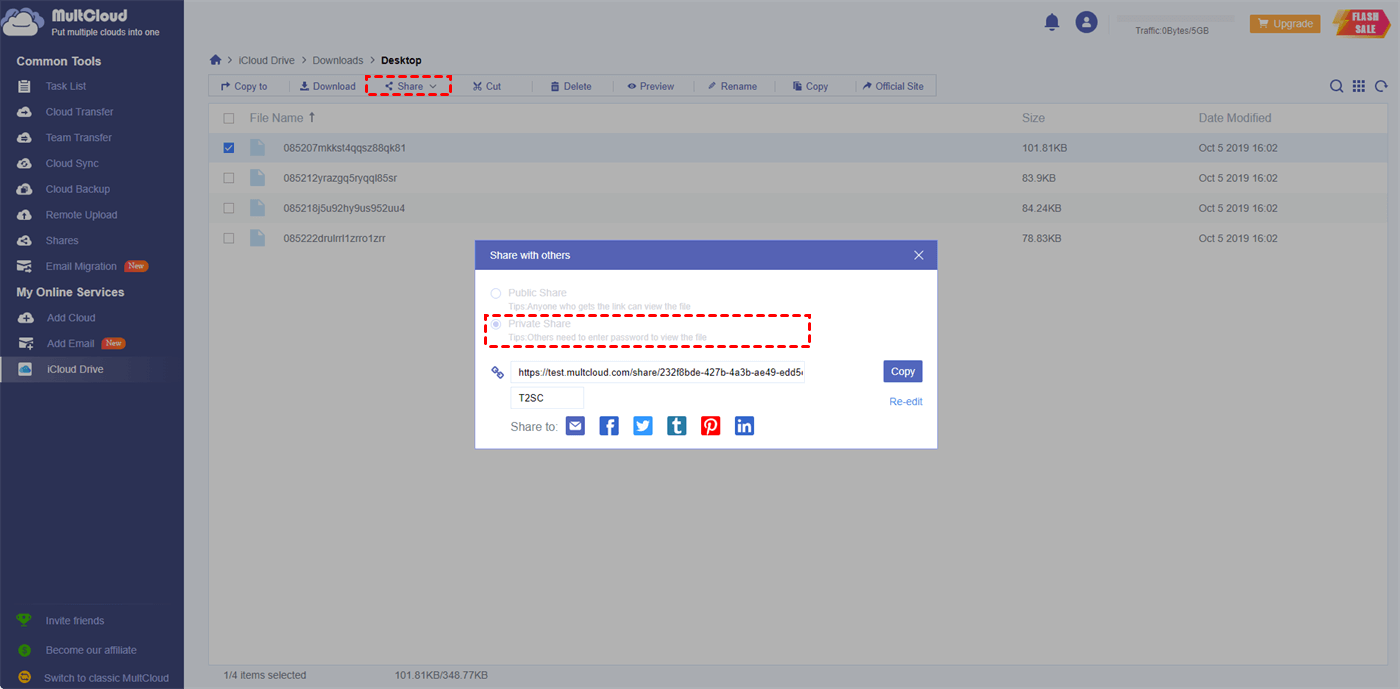1400x689 pixels.
Task: Click the share link URL field
Action: [658, 372]
